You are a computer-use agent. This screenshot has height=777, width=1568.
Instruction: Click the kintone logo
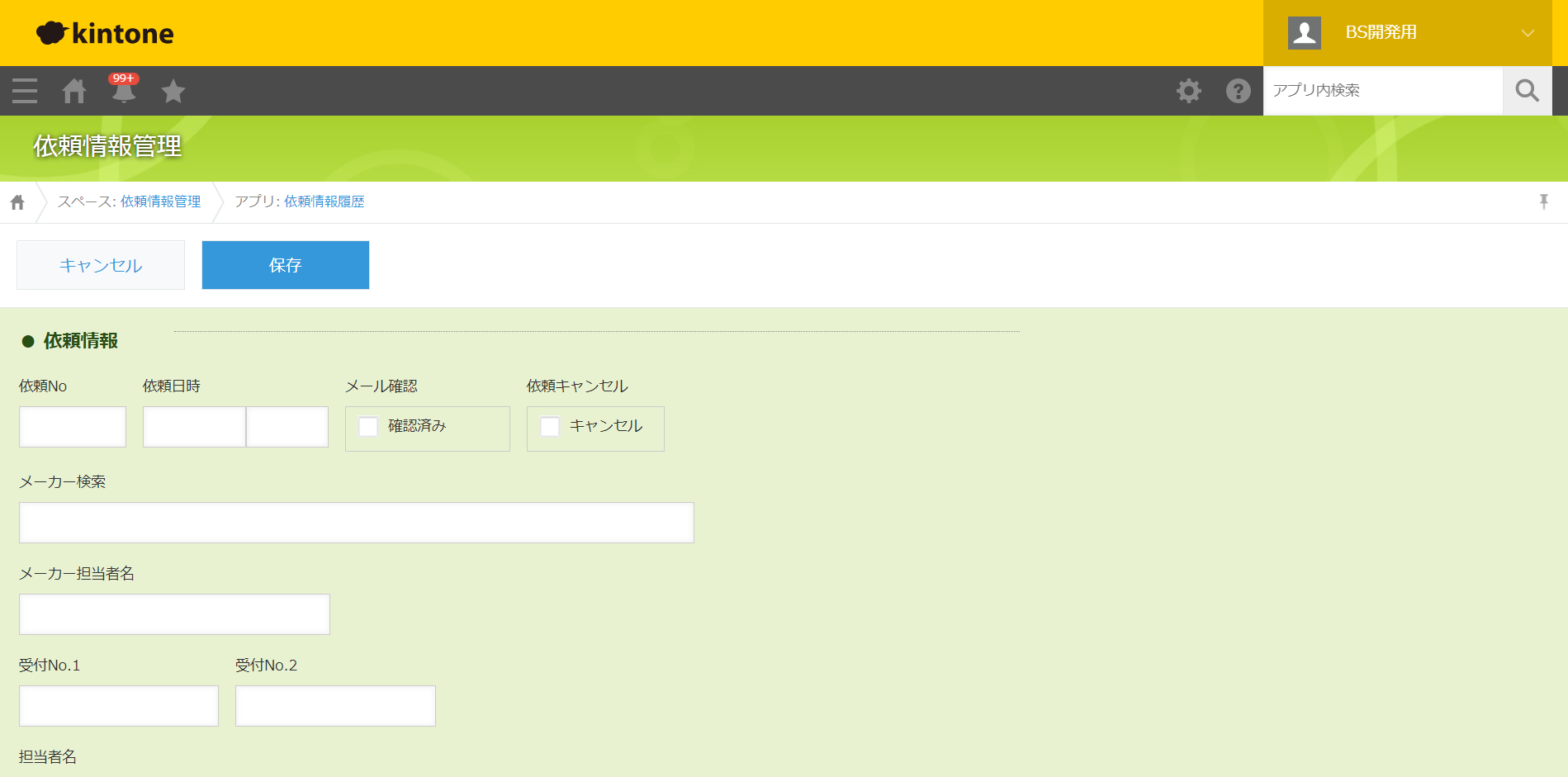105,33
